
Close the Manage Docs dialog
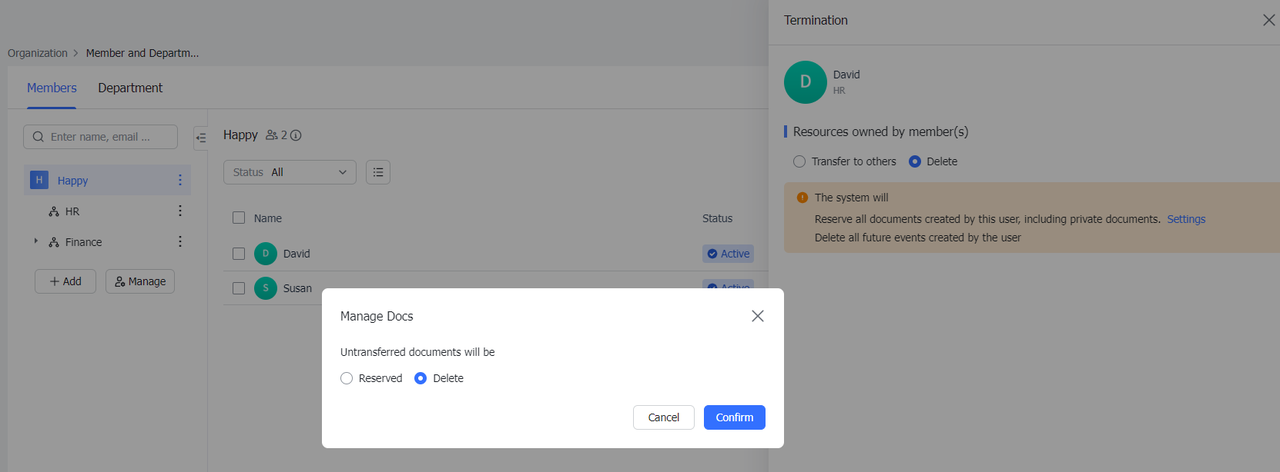757,316
